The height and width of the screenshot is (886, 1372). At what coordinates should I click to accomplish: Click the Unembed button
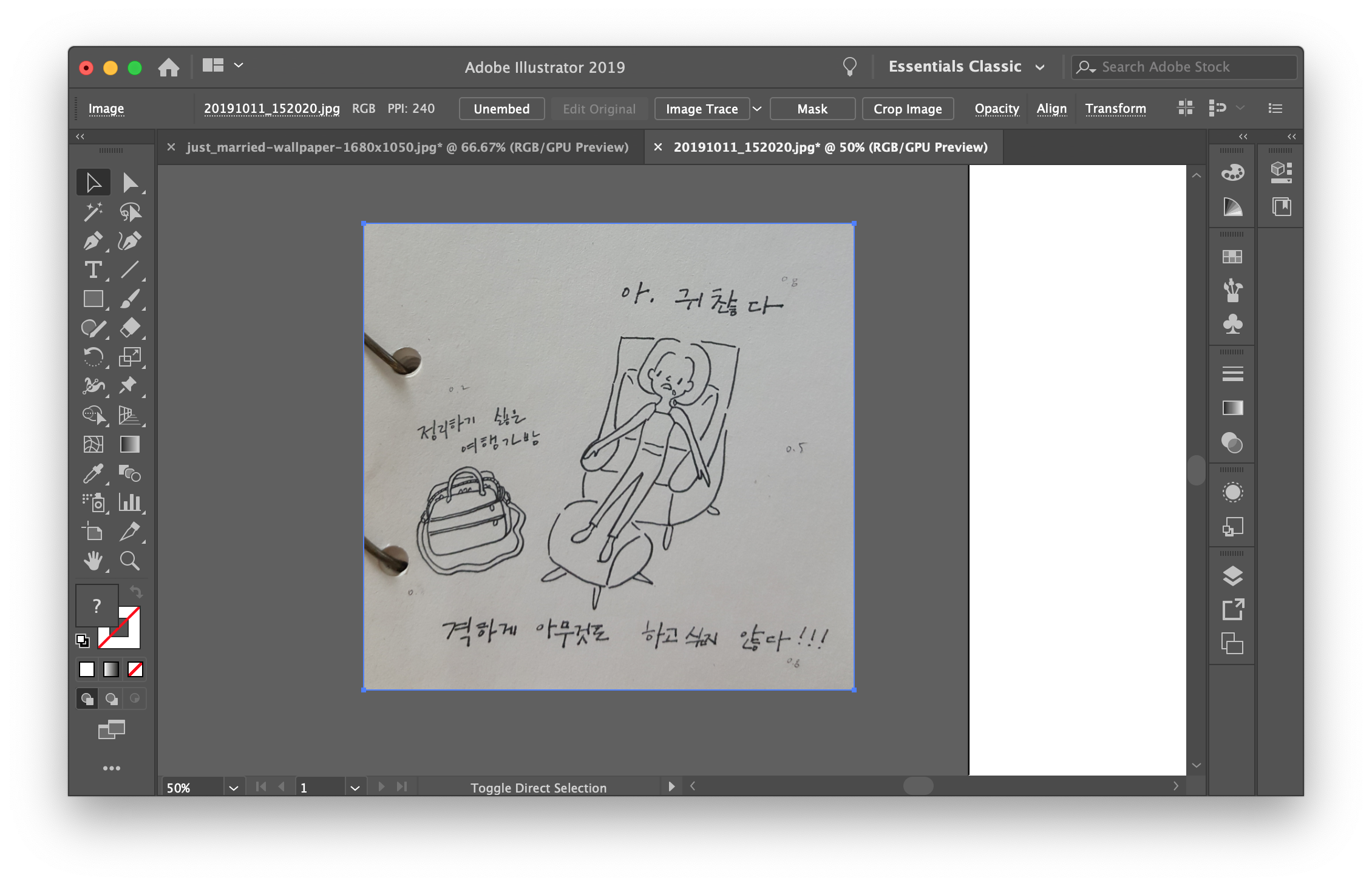(501, 109)
